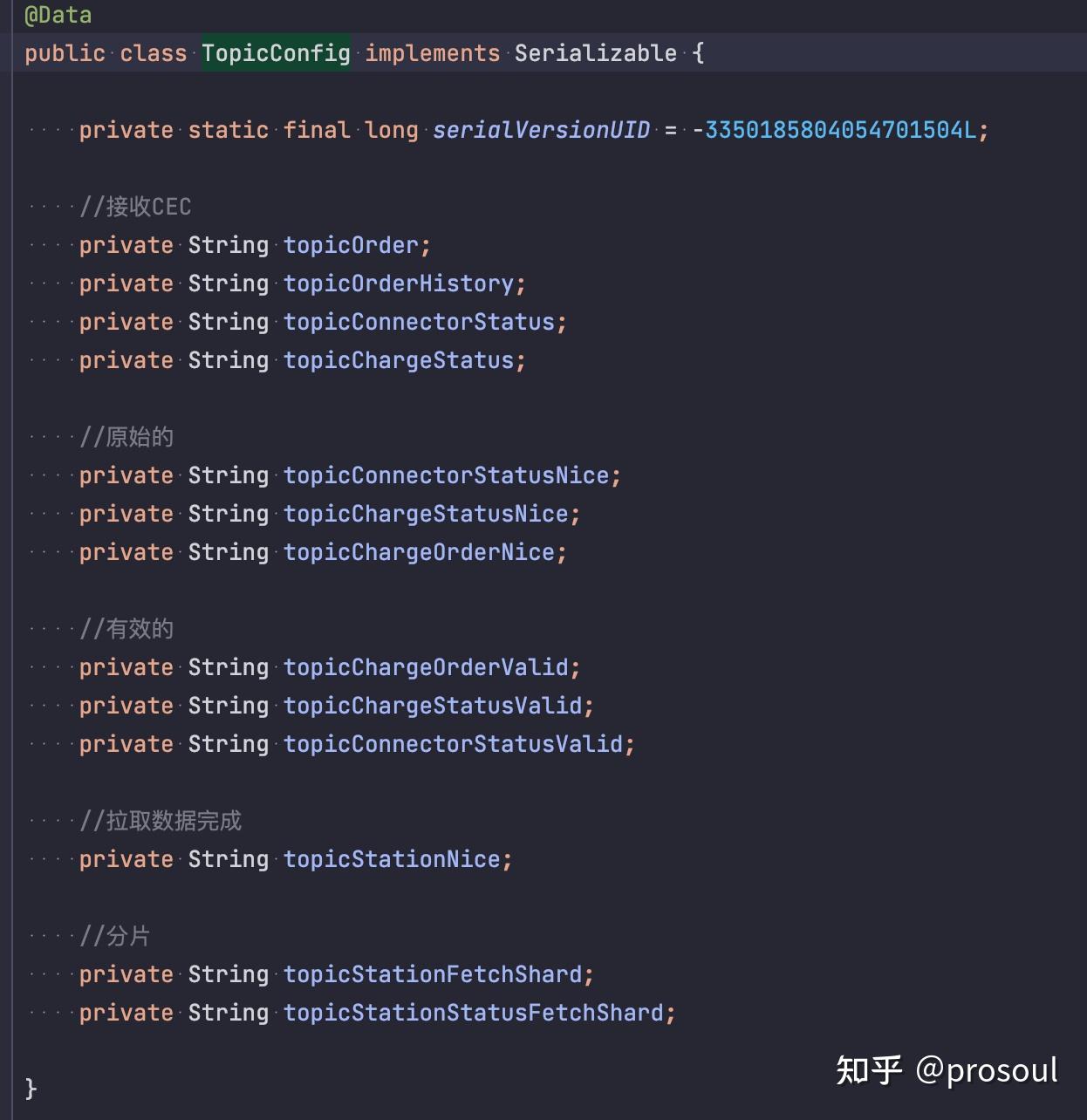Click the TopicConfig class name
The width and height of the screenshot is (1087, 1120).
(x=276, y=53)
